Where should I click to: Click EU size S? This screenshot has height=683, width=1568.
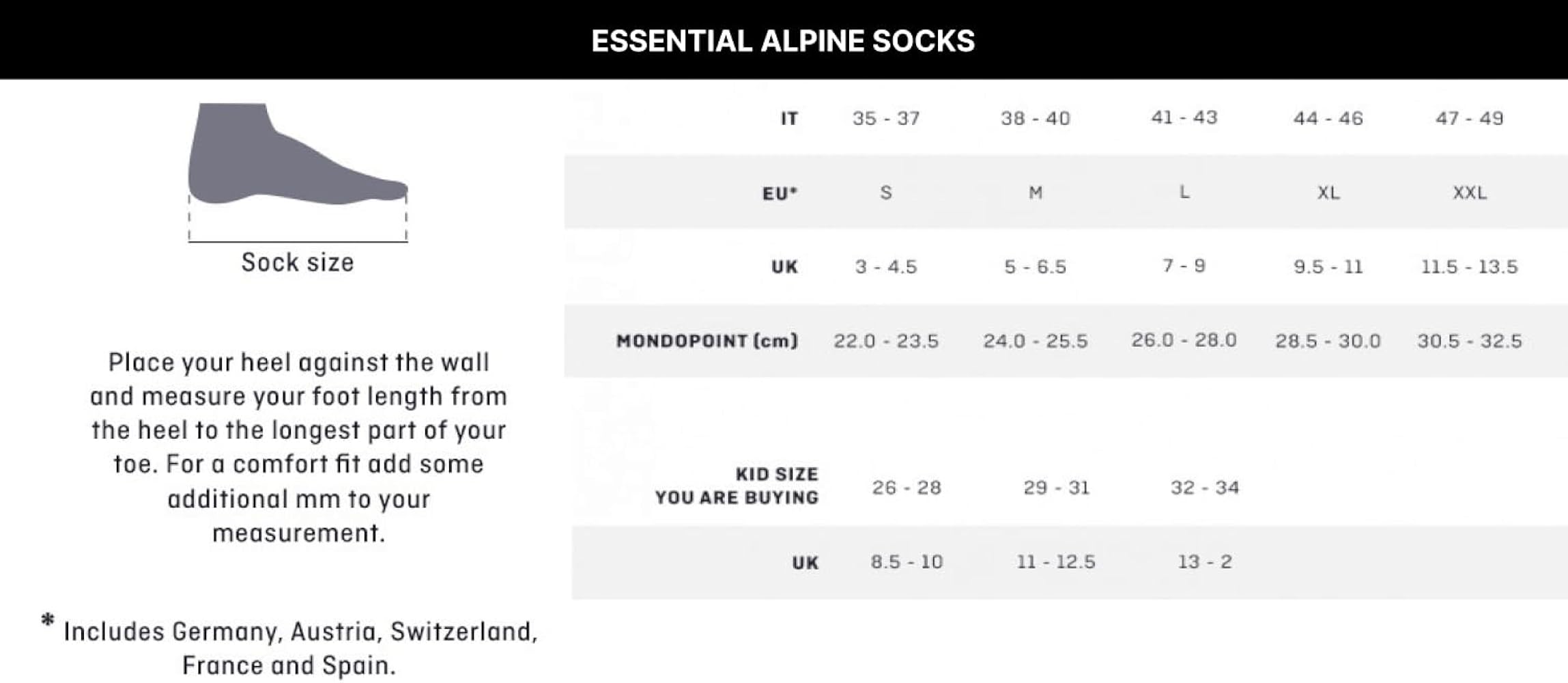click(886, 193)
